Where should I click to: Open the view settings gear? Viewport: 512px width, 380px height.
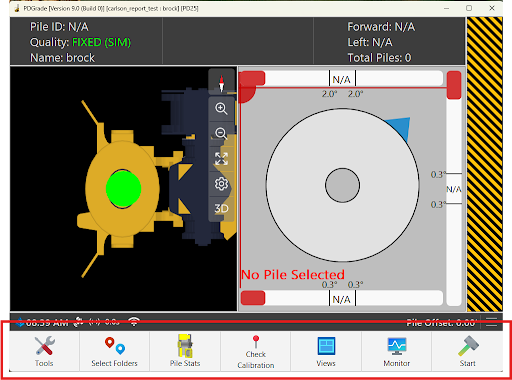pos(221,184)
